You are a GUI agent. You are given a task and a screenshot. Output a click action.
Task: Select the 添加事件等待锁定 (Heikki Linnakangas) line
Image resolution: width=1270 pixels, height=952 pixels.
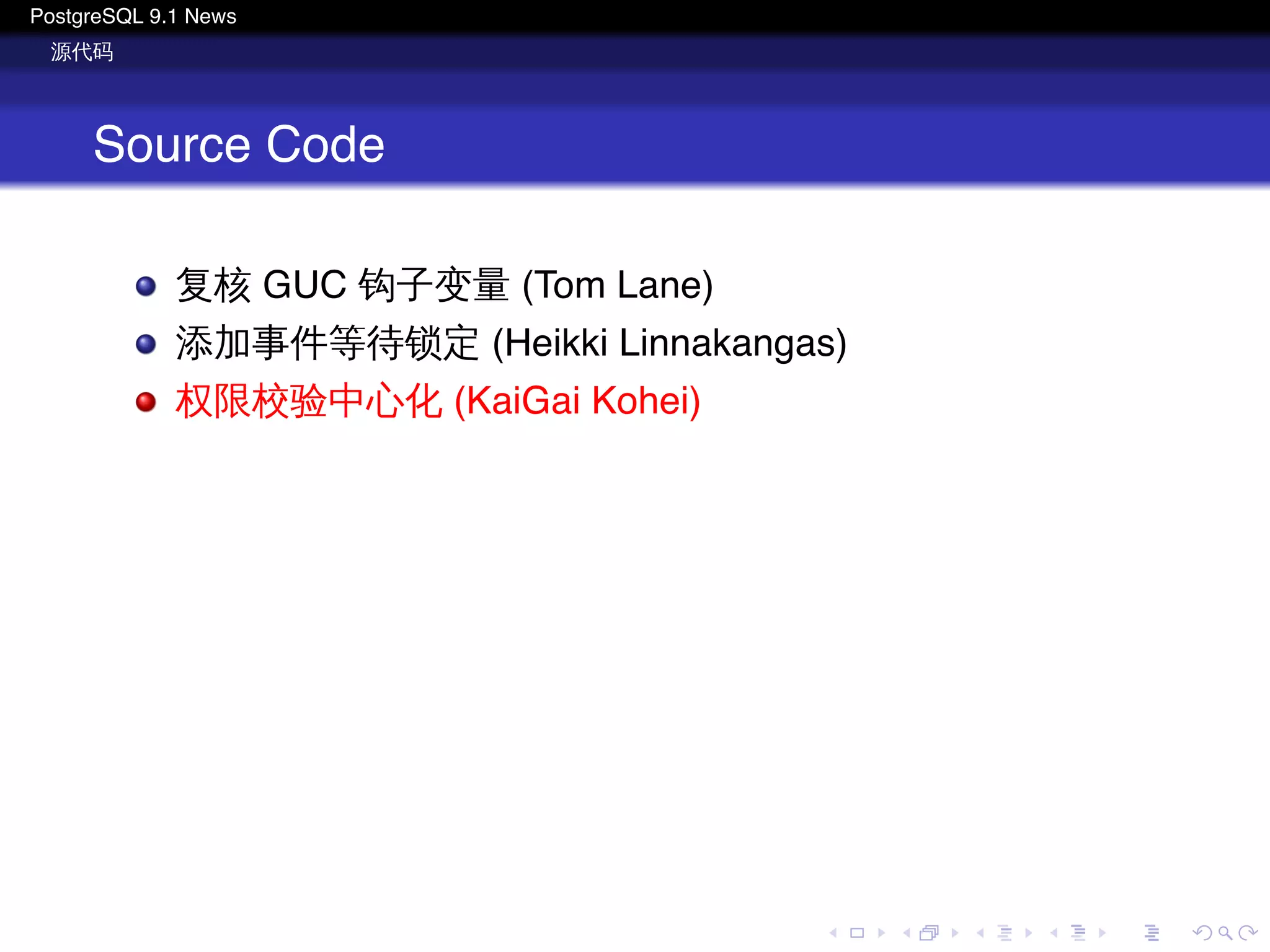(x=511, y=343)
